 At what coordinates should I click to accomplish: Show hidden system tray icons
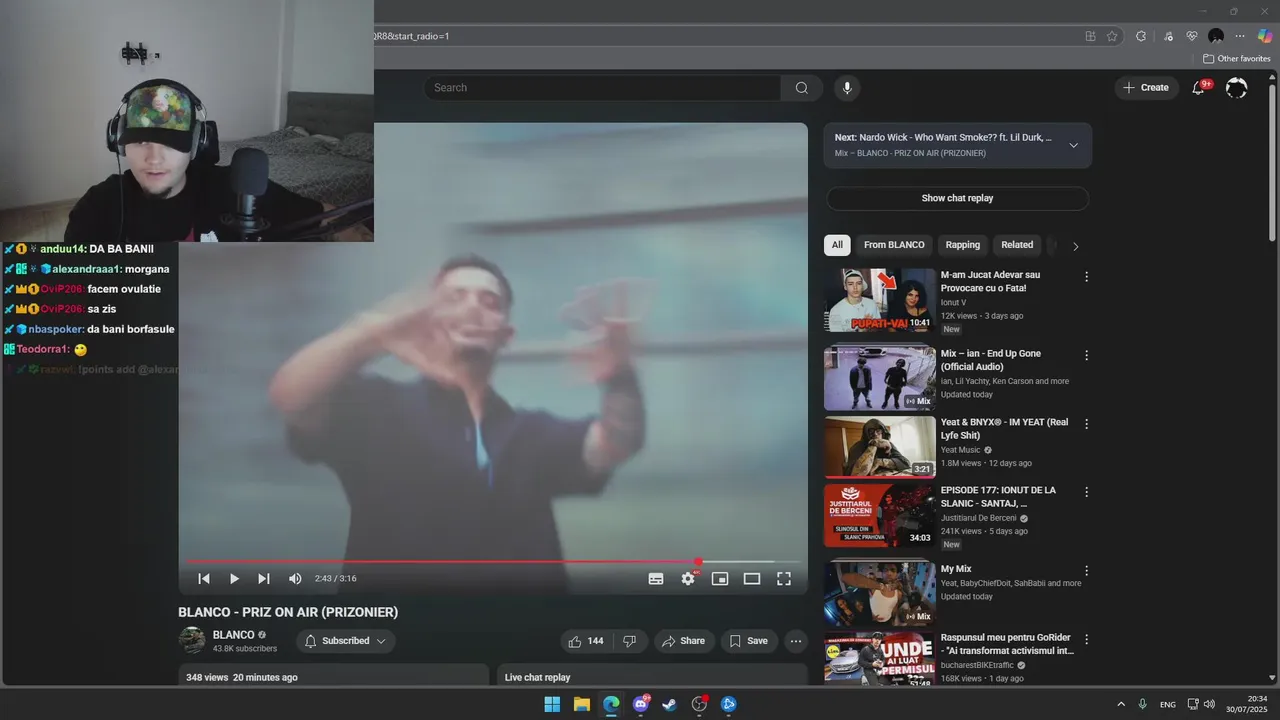tap(1120, 704)
